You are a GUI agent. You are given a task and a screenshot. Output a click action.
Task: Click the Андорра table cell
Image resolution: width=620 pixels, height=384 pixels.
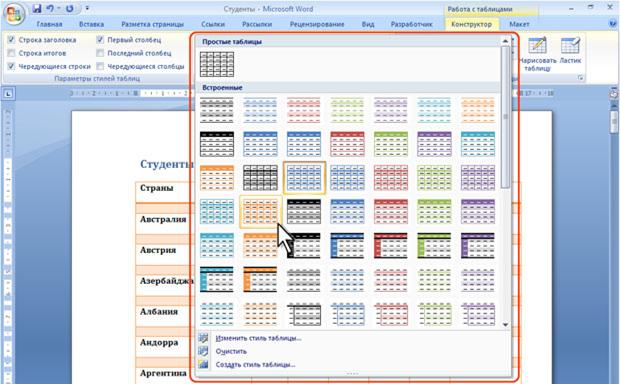coord(159,342)
